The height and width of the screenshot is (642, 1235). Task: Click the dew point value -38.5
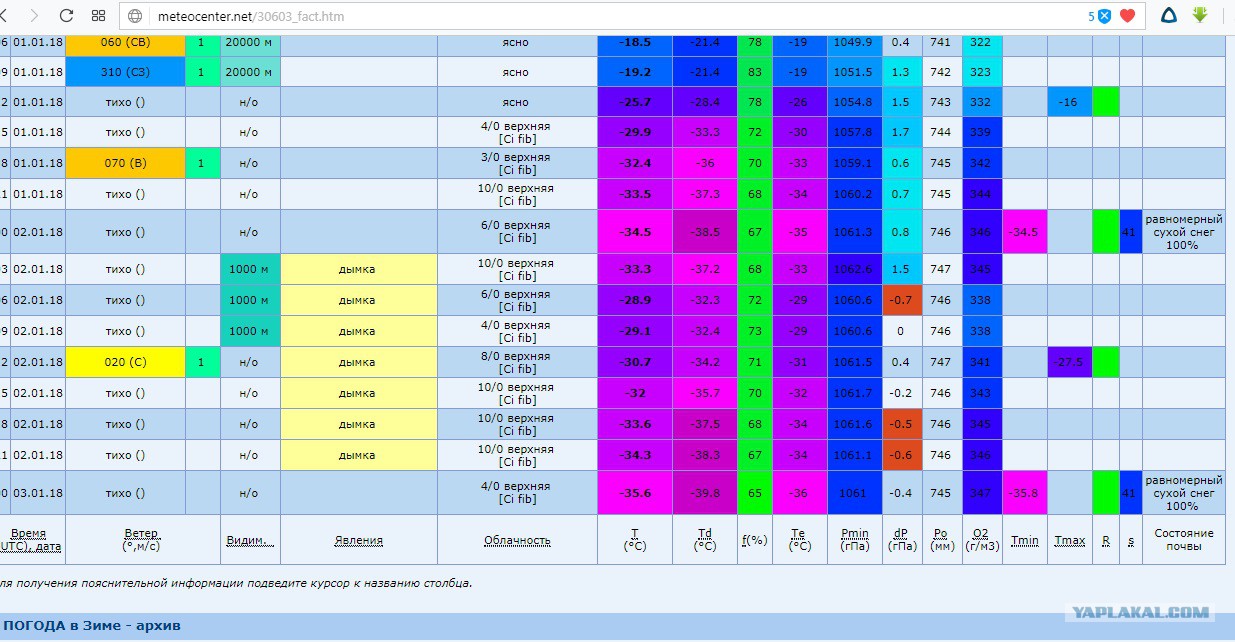tap(705, 232)
